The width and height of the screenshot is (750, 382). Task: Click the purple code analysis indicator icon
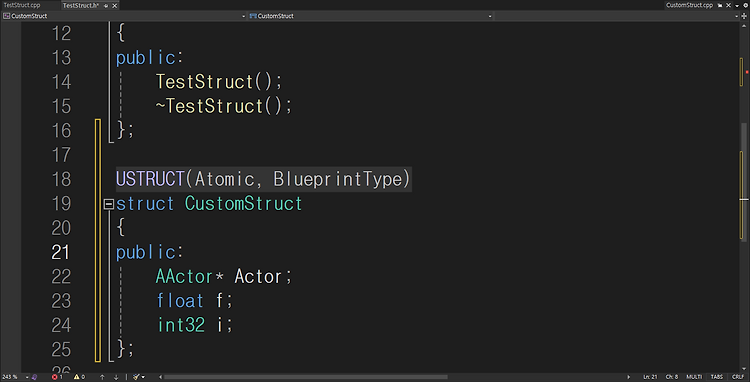(34, 377)
